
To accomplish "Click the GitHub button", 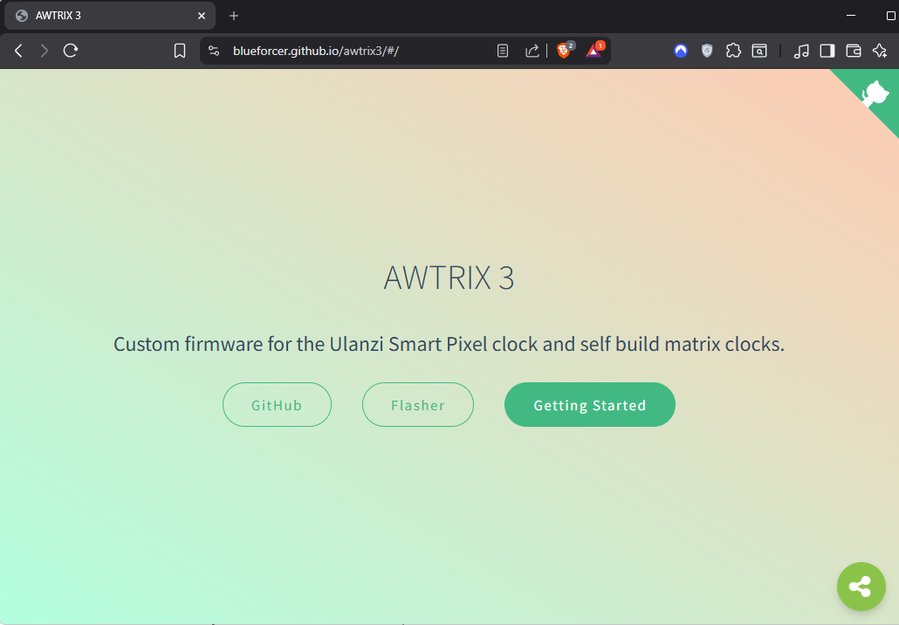I will (x=277, y=404).
